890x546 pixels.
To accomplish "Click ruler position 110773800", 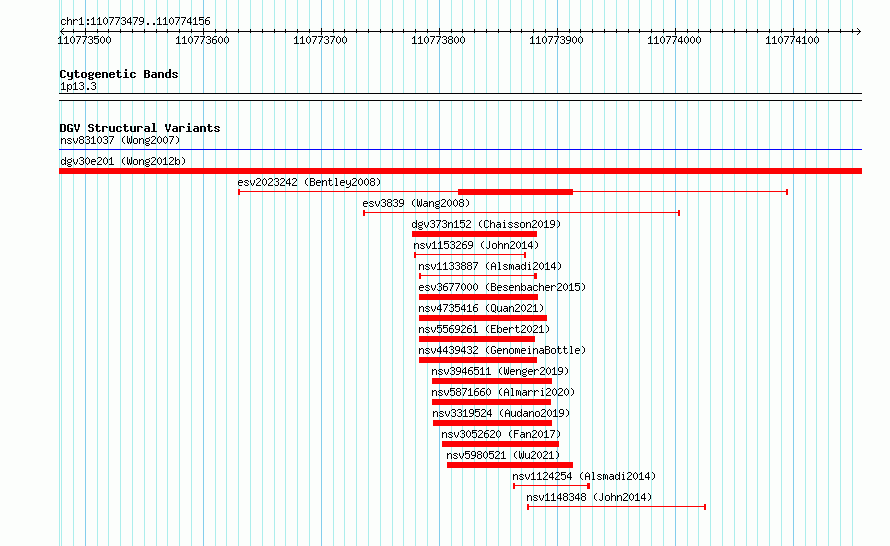I will point(439,40).
